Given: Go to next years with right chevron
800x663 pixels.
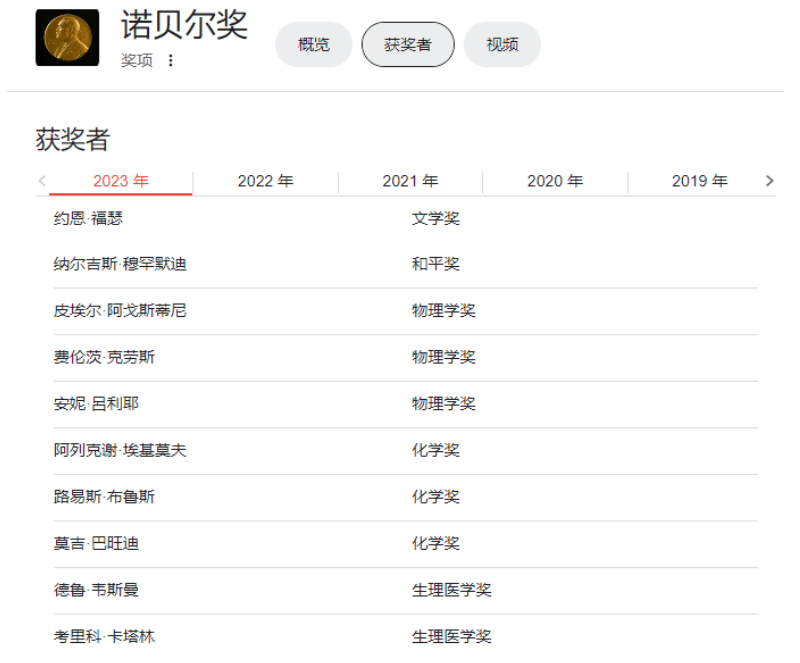Looking at the screenshot, I should 769,181.
